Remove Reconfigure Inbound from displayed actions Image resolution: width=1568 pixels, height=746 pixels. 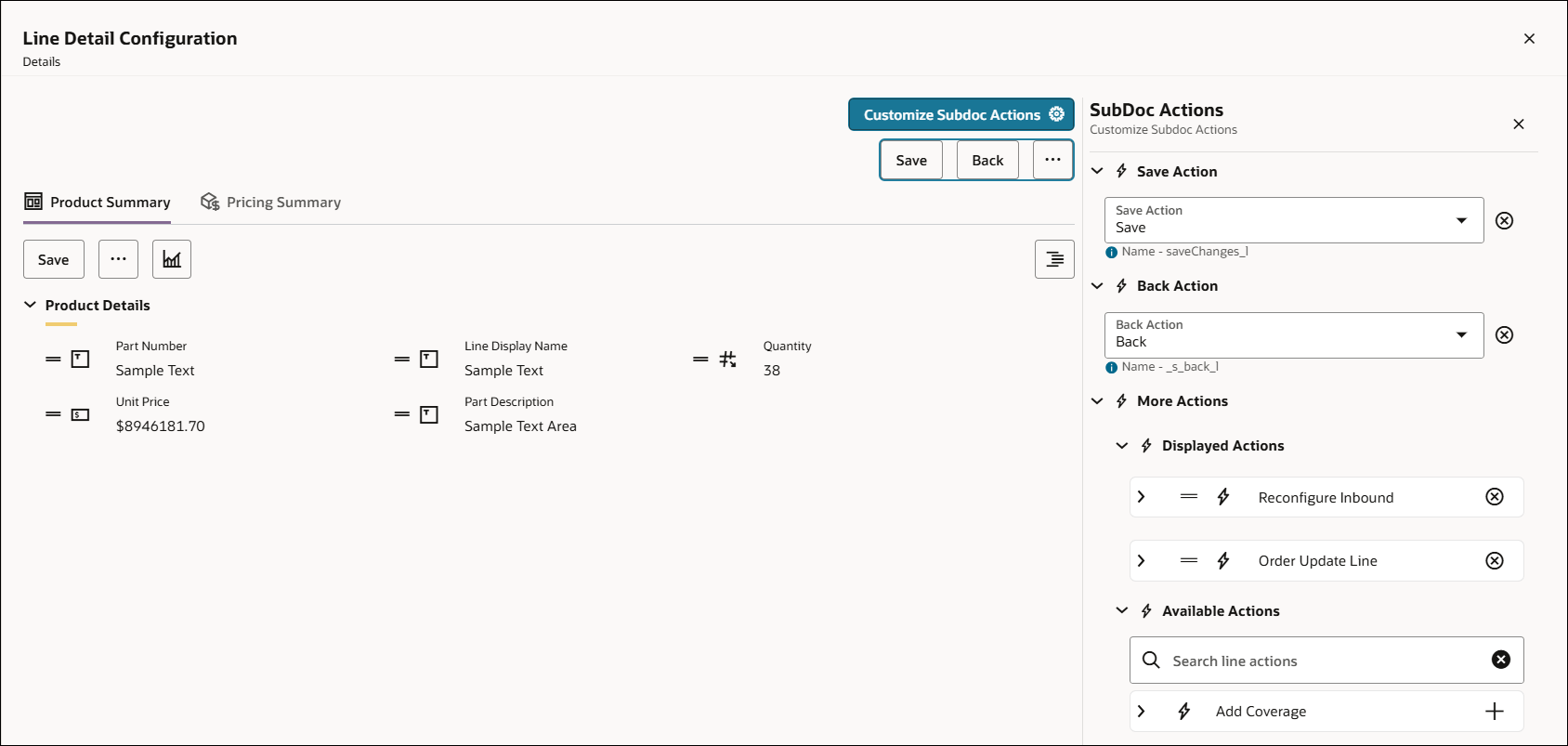pos(1495,497)
